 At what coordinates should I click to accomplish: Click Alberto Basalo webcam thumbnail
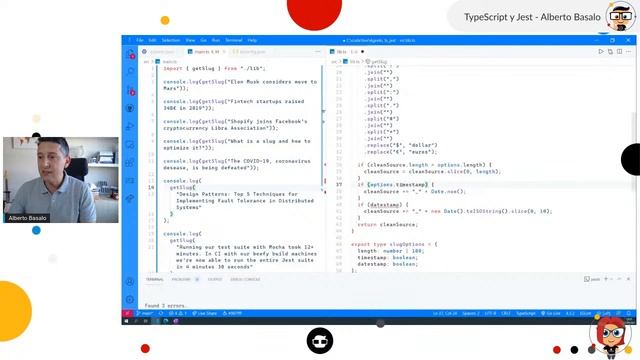(x=61, y=180)
